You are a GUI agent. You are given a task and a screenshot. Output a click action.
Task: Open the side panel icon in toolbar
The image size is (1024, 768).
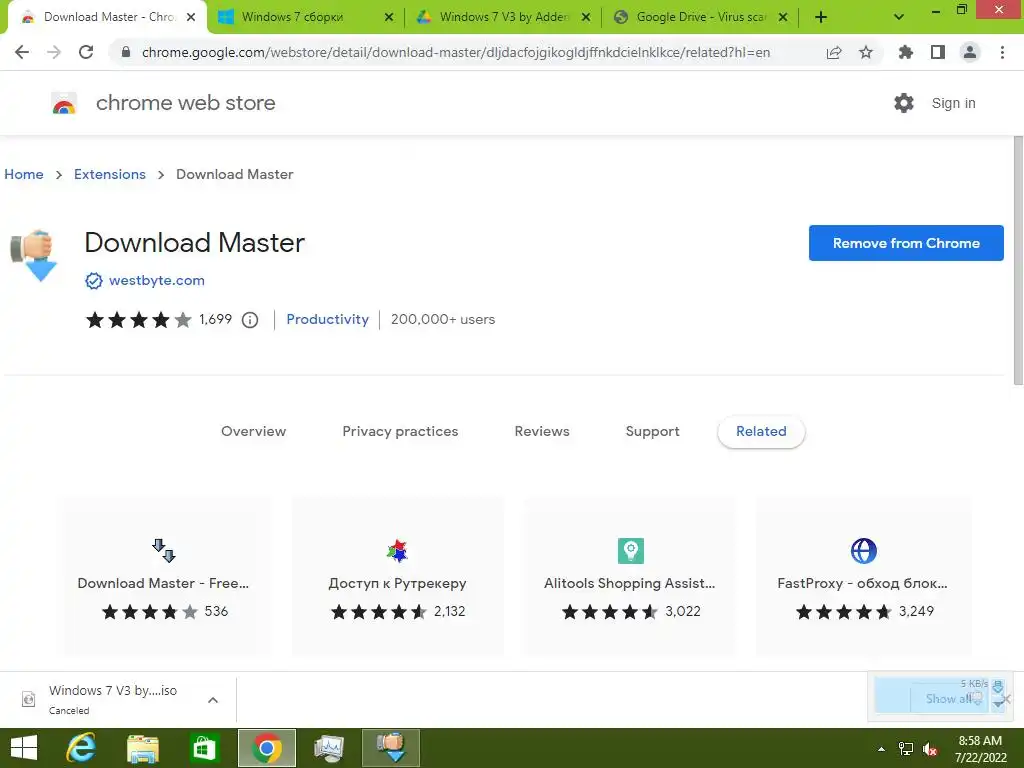pyautogui.click(x=938, y=52)
